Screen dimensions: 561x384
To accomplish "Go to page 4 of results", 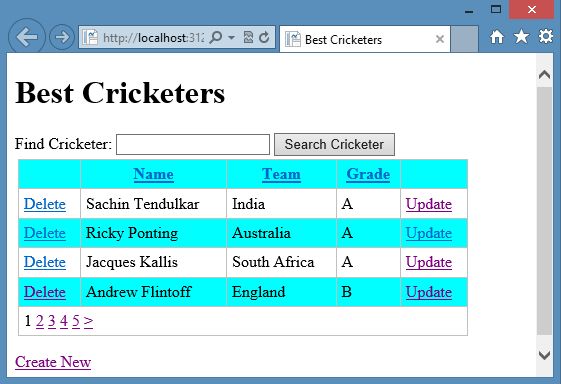I will tap(64, 321).
